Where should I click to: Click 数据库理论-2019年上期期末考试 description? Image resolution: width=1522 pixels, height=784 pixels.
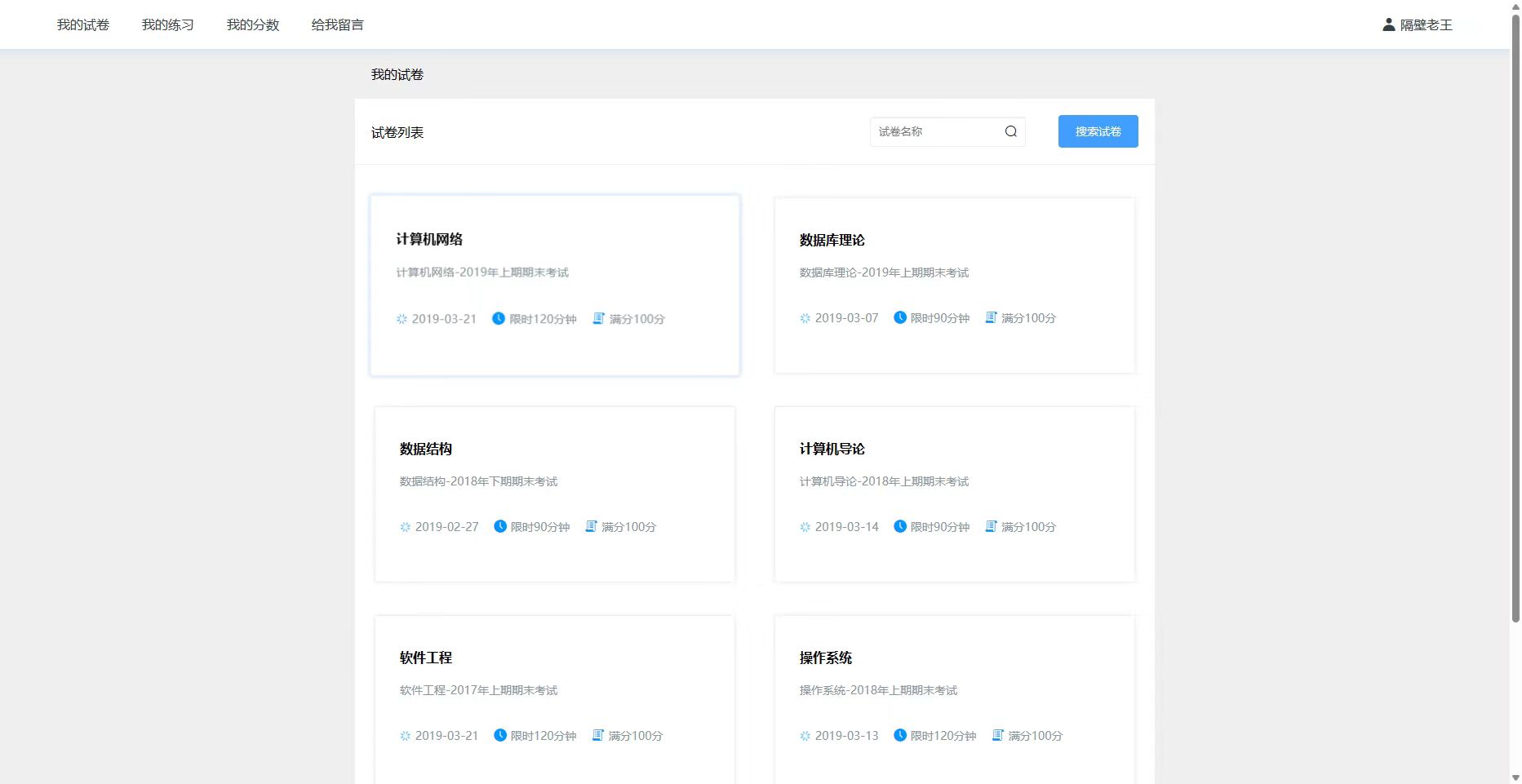tap(884, 272)
